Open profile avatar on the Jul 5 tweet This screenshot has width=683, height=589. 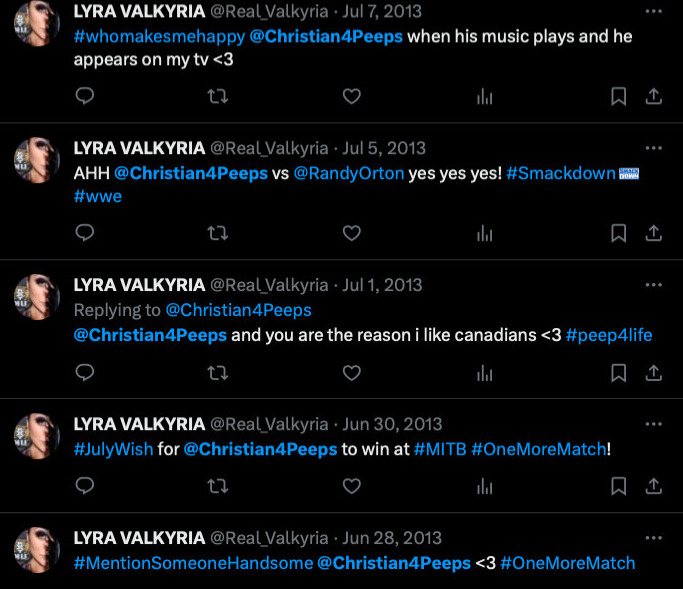coord(37,160)
